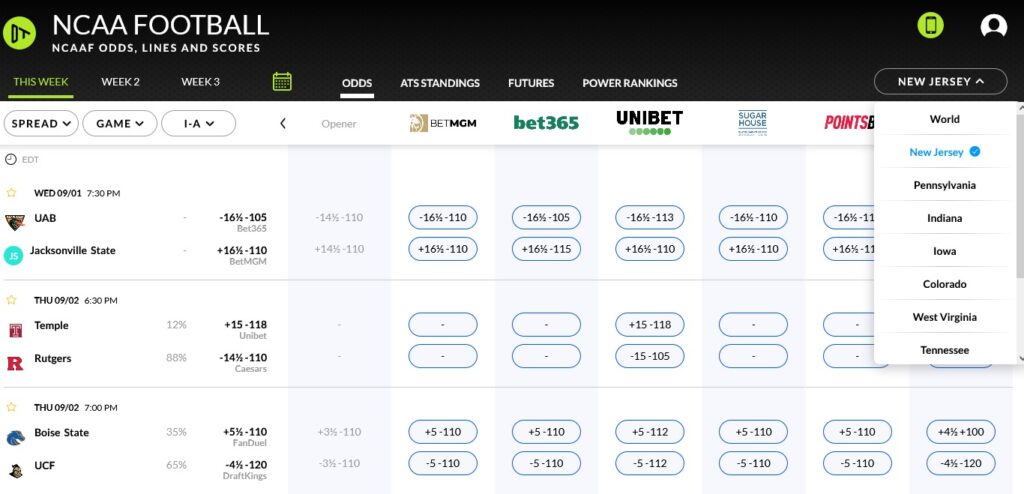Select Indiana from region list
The image size is (1024, 494).
click(x=944, y=218)
